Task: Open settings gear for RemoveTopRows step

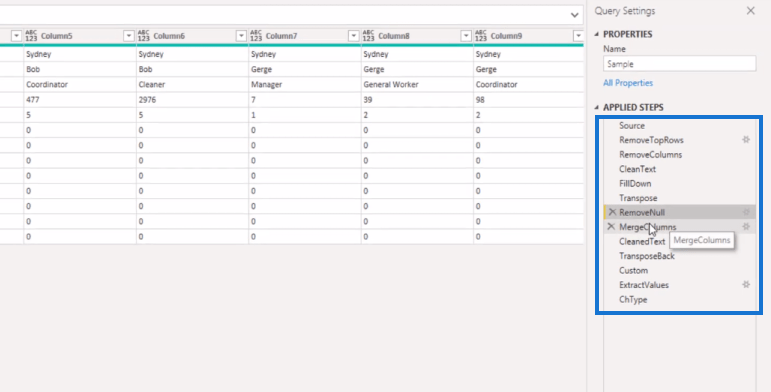Action: point(746,140)
